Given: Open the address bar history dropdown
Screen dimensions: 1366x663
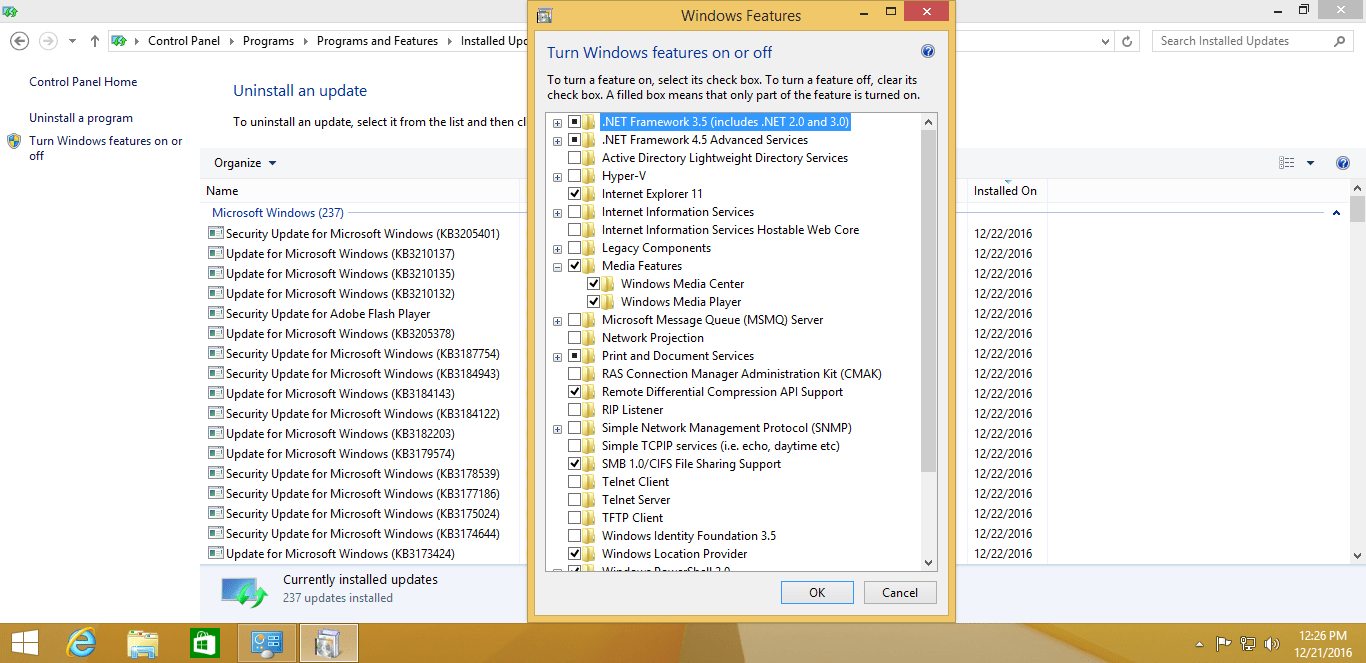Looking at the screenshot, I should (x=1105, y=41).
